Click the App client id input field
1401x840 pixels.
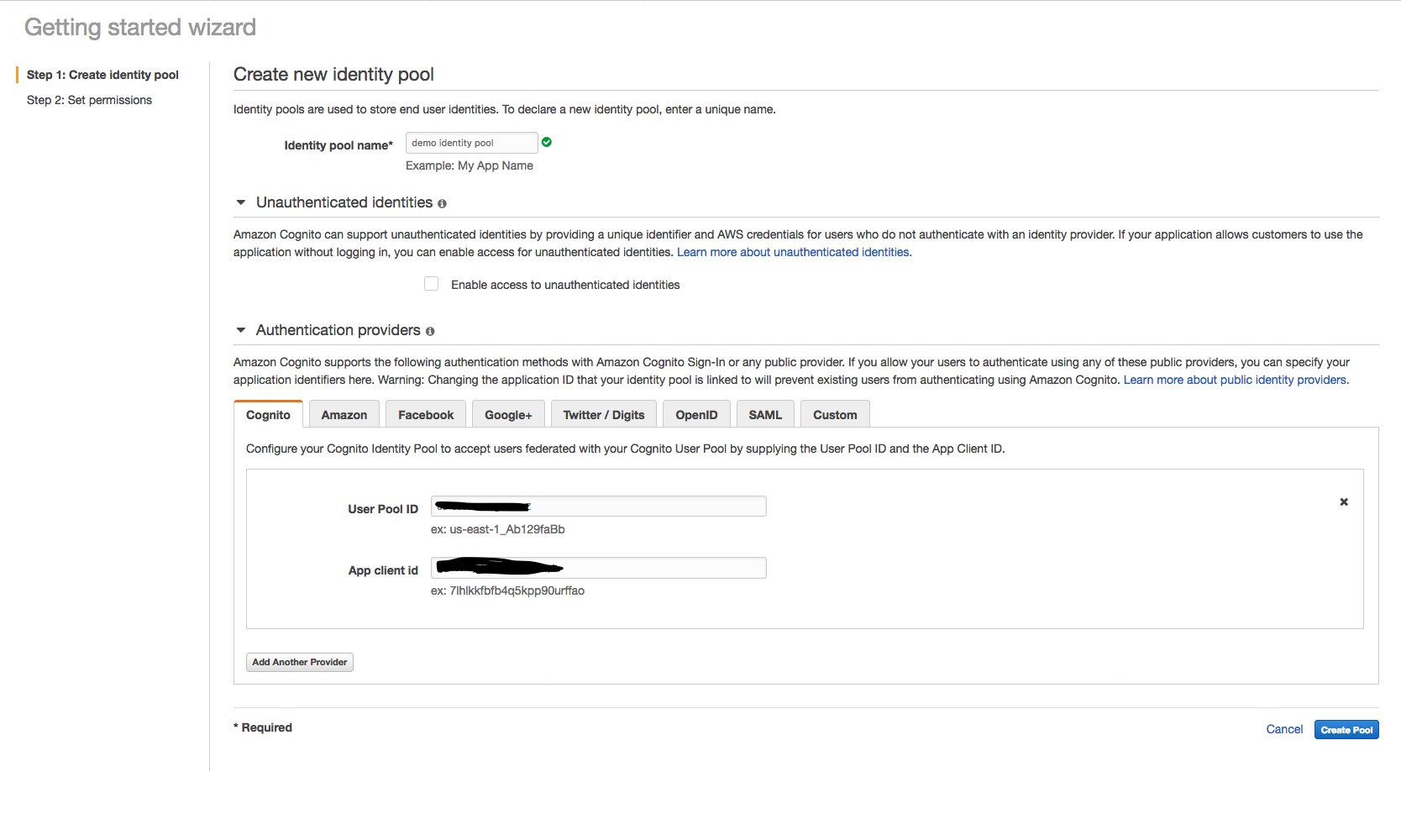599,568
